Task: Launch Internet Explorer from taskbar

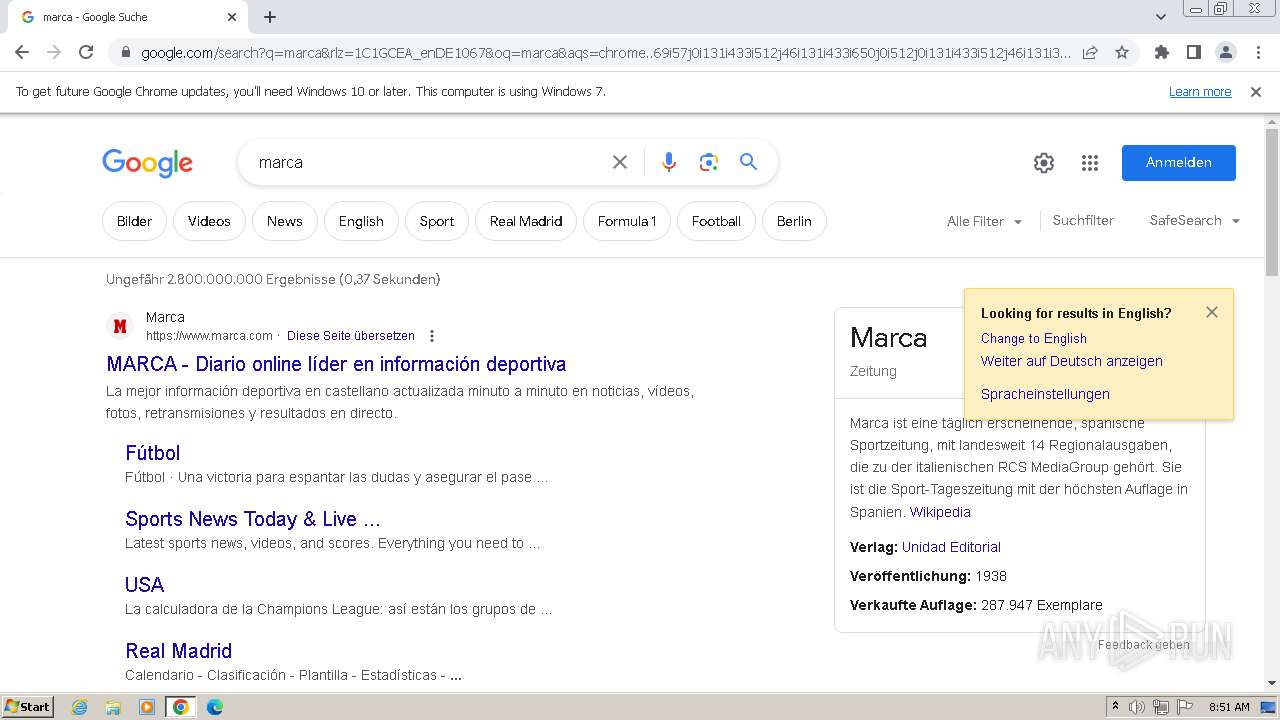Action: pos(80,707)
